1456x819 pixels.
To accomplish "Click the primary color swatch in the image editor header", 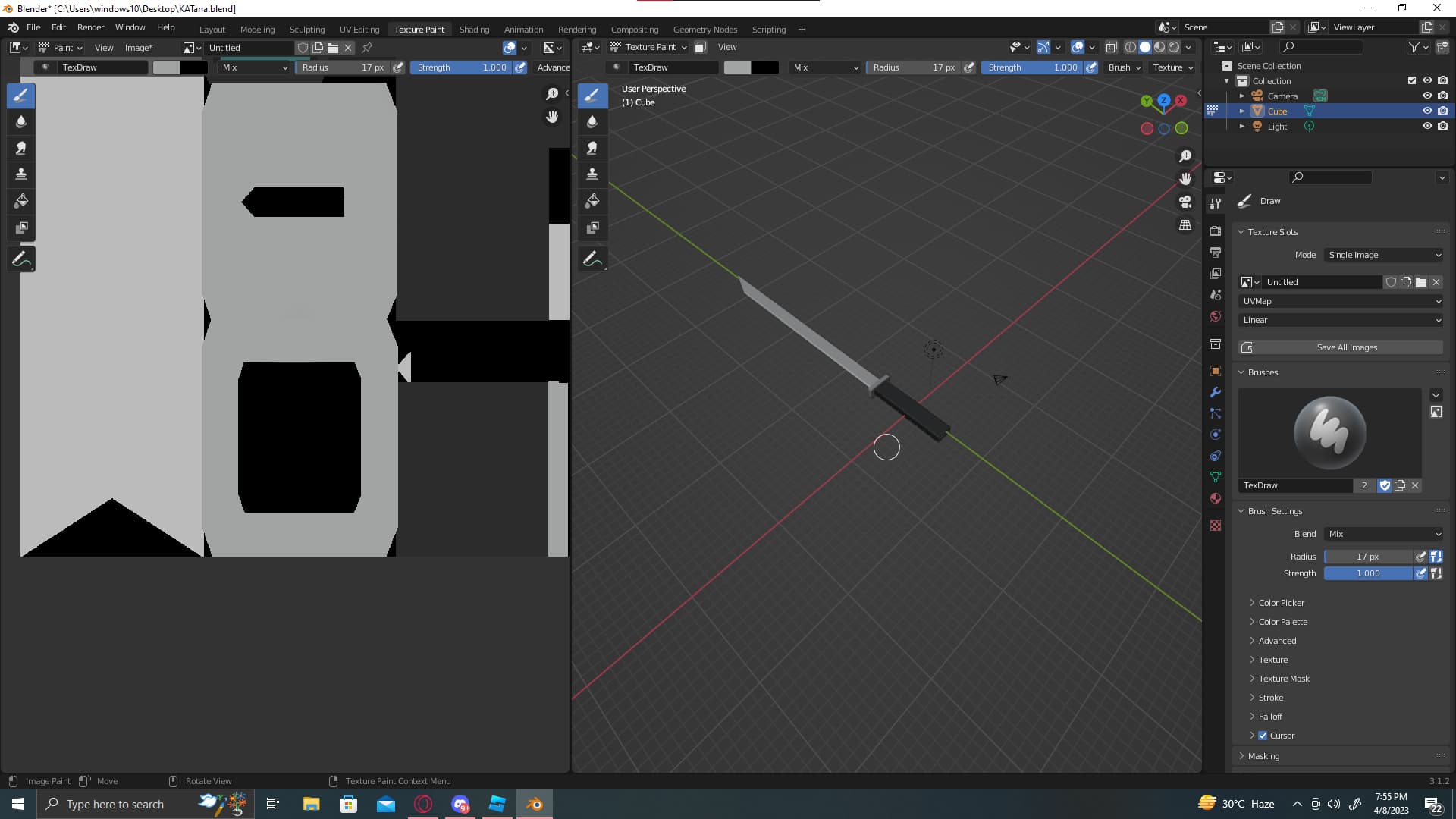I will point(166,67).
